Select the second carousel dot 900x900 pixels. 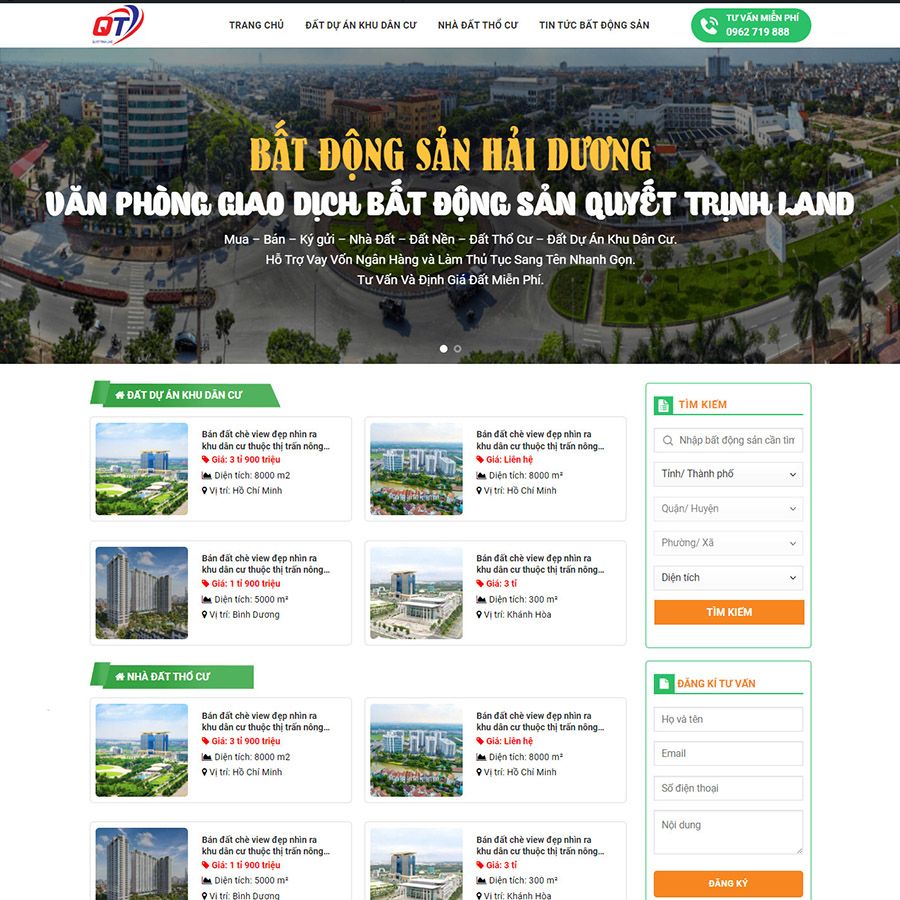(x=457, y=348)
